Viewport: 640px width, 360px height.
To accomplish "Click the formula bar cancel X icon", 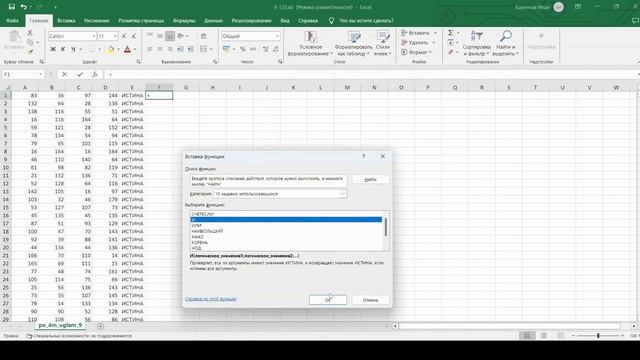I will pos(64,74).
